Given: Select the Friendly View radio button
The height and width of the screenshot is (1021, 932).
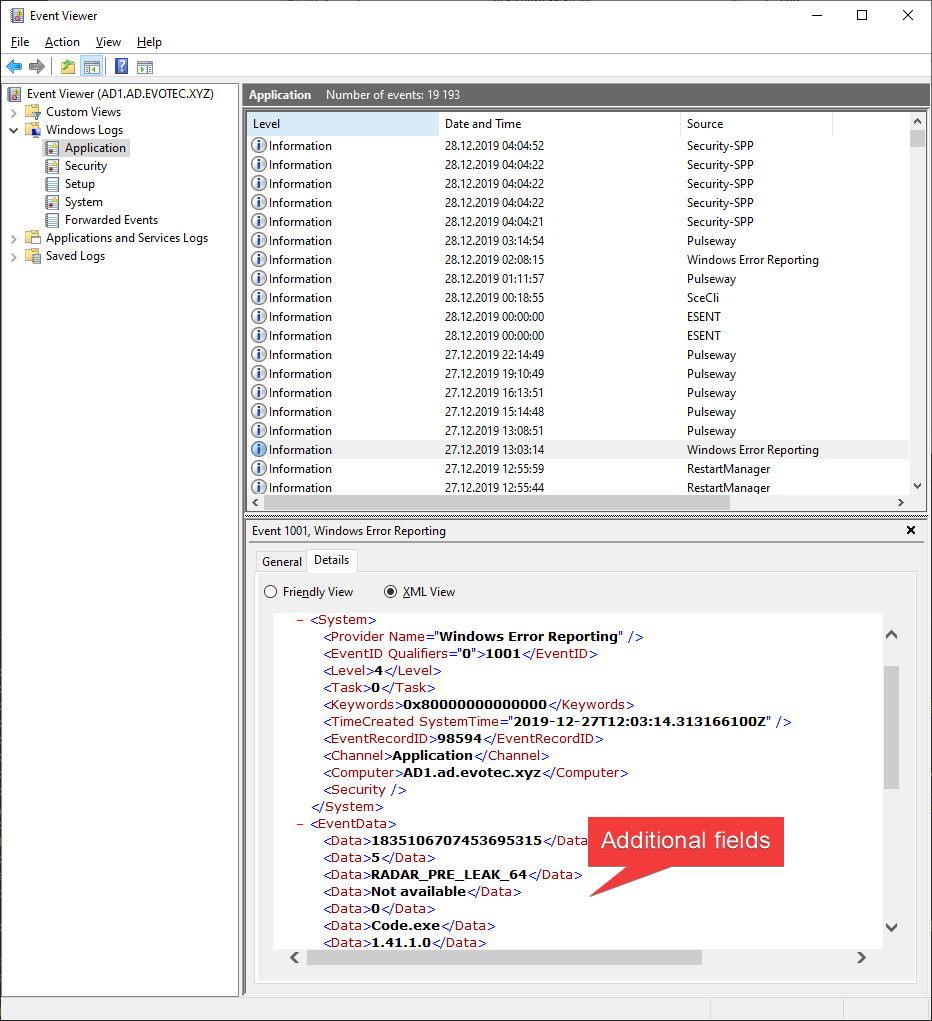Looking at the screenshot, I should pyautogui.click(x=271, y=592).
